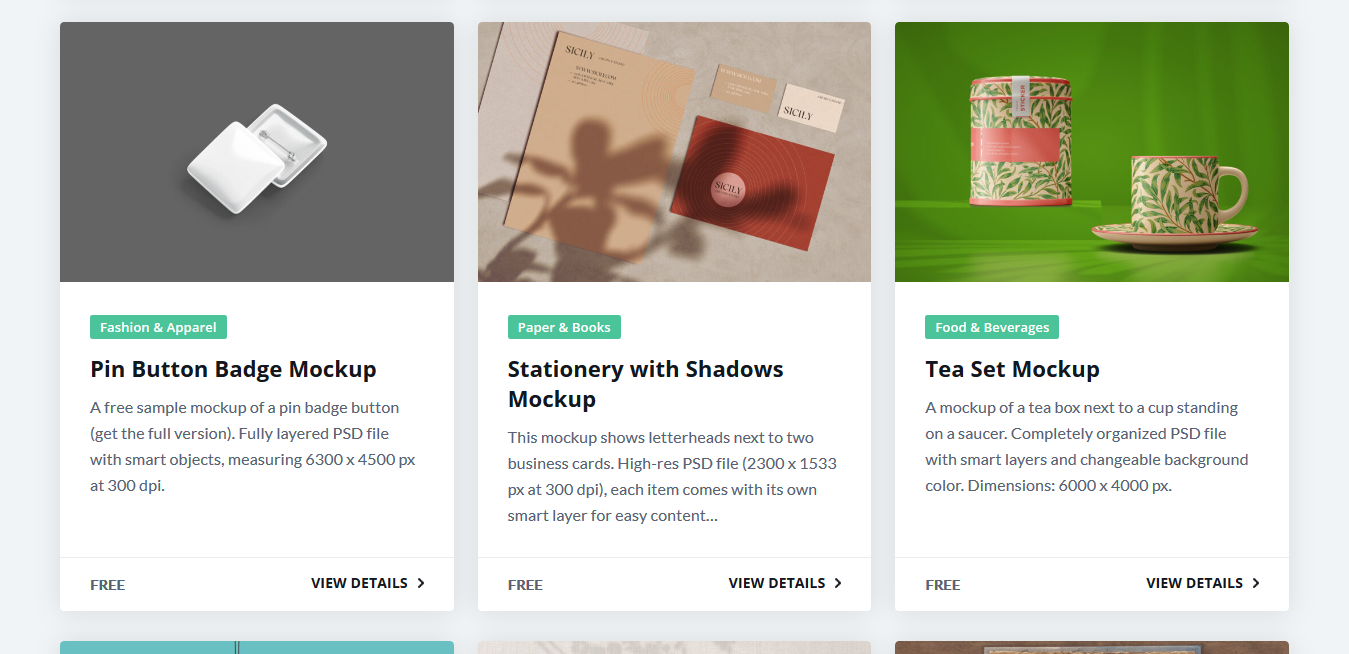This screenshot has width=1349, height=654.
Task: Select the Food & Beverages category tag
Action: (x=991, y=327)
